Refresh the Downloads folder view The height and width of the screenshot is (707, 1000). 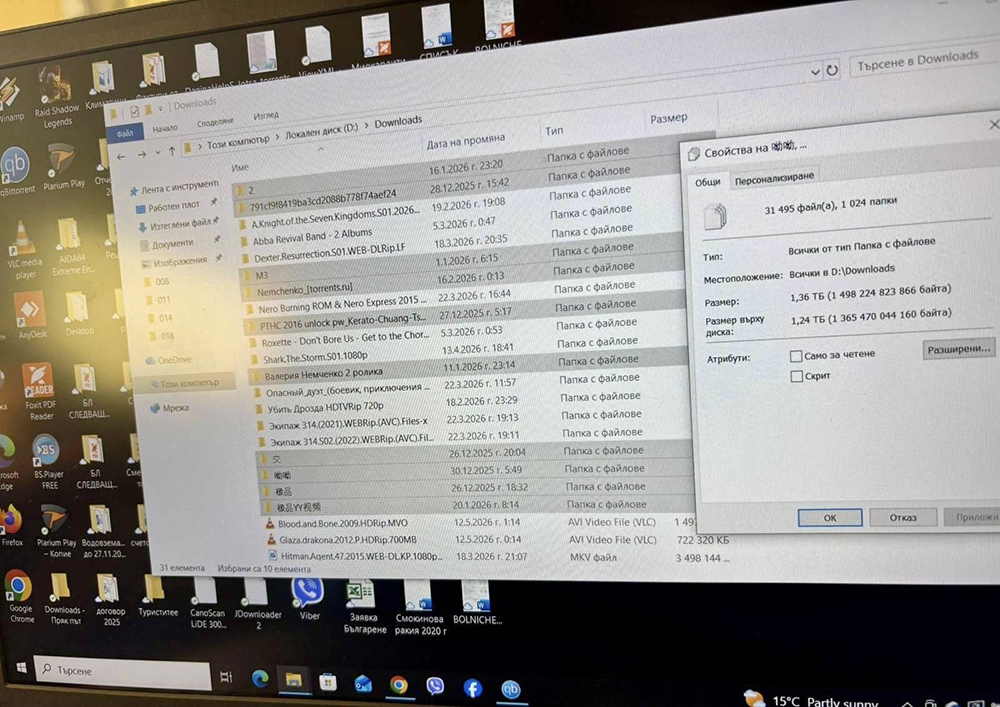coord(832,70)
